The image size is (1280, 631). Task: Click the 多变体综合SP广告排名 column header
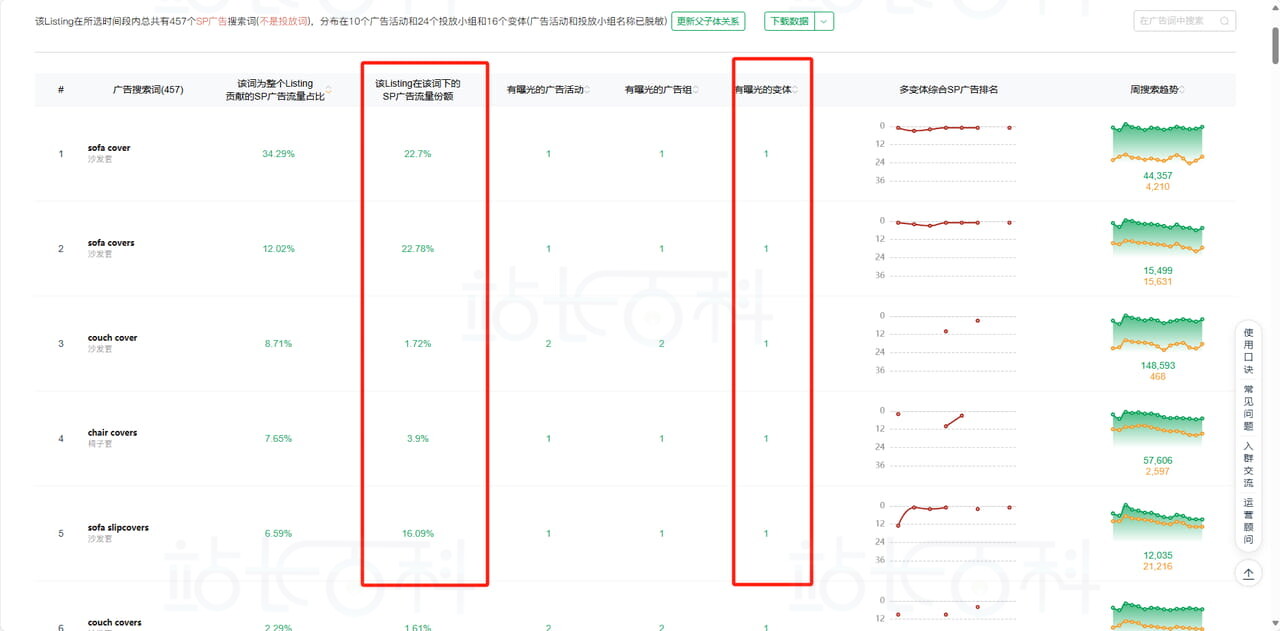tap(949, 90)
